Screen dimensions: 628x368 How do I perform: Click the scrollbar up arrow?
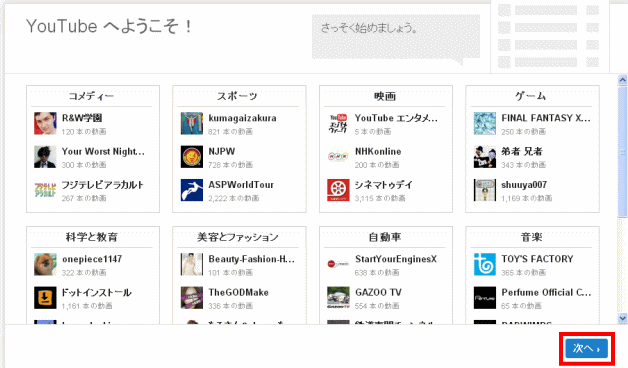[x=622, y=80]
